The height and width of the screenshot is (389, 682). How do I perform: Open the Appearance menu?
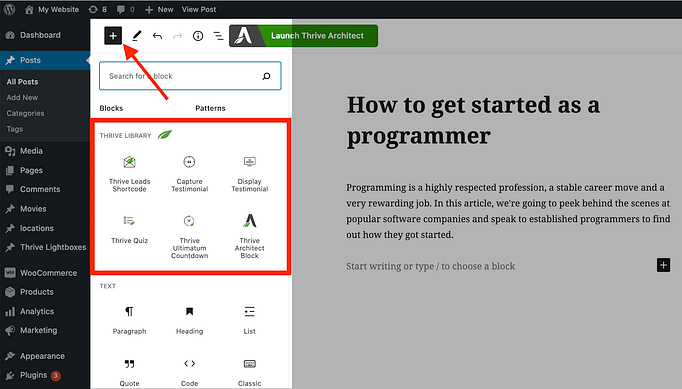pyautogui.click(x=45, y=356)
